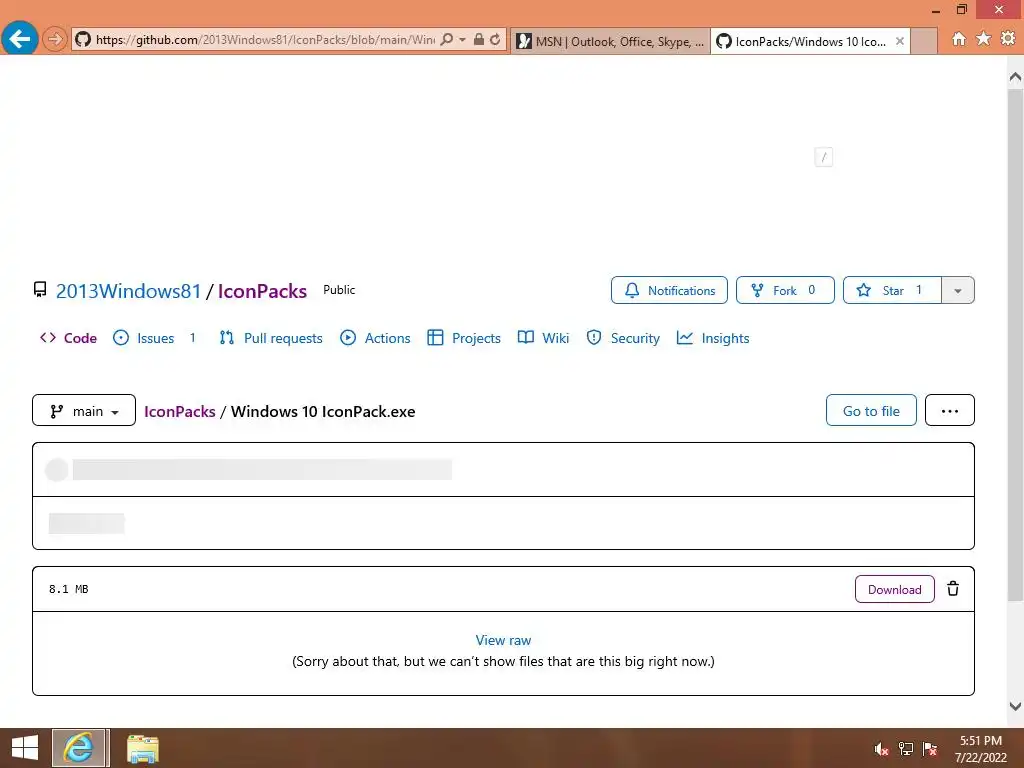
Task: Download the Windows 10 IconPack.exe file
Action: click(895, 589)
